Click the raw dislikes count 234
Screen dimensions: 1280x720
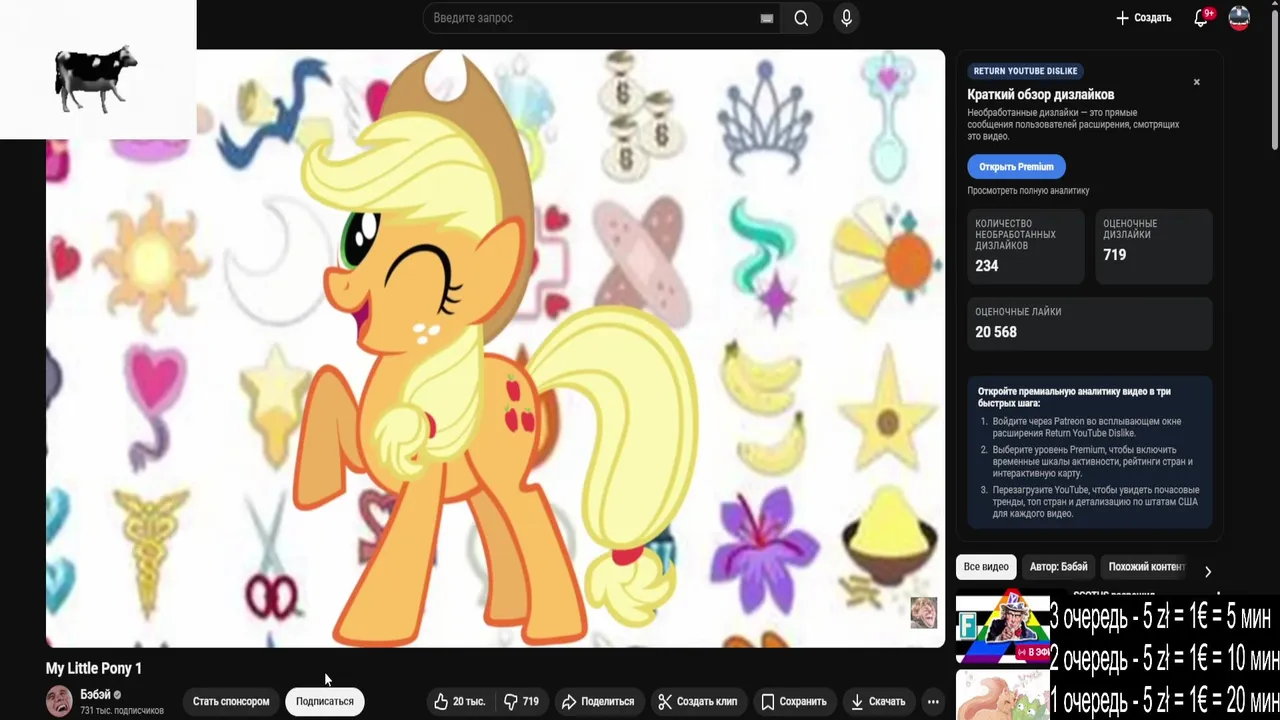coord(987,266)
